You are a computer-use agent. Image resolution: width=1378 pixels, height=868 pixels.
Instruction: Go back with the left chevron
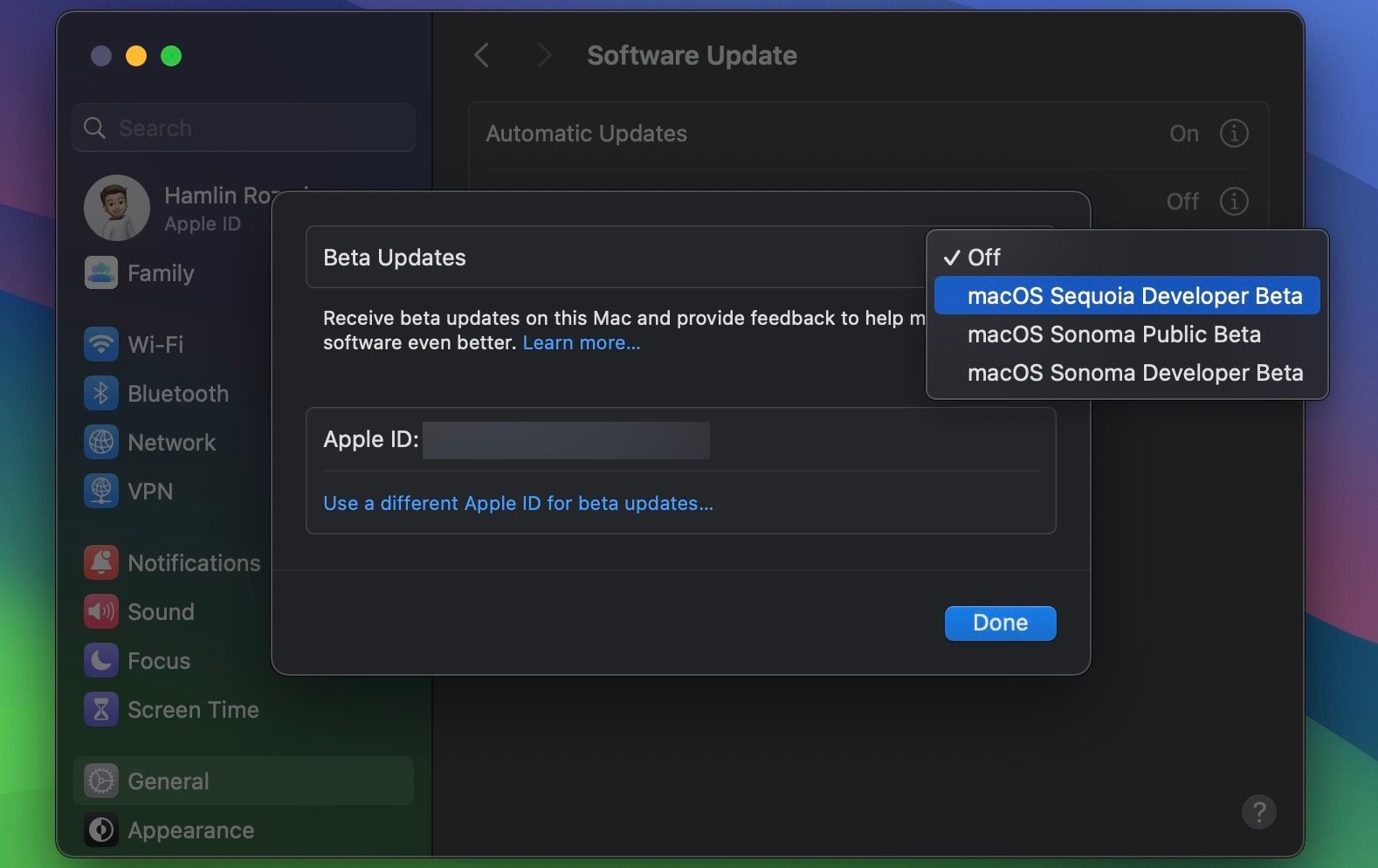tap(481, 55)
